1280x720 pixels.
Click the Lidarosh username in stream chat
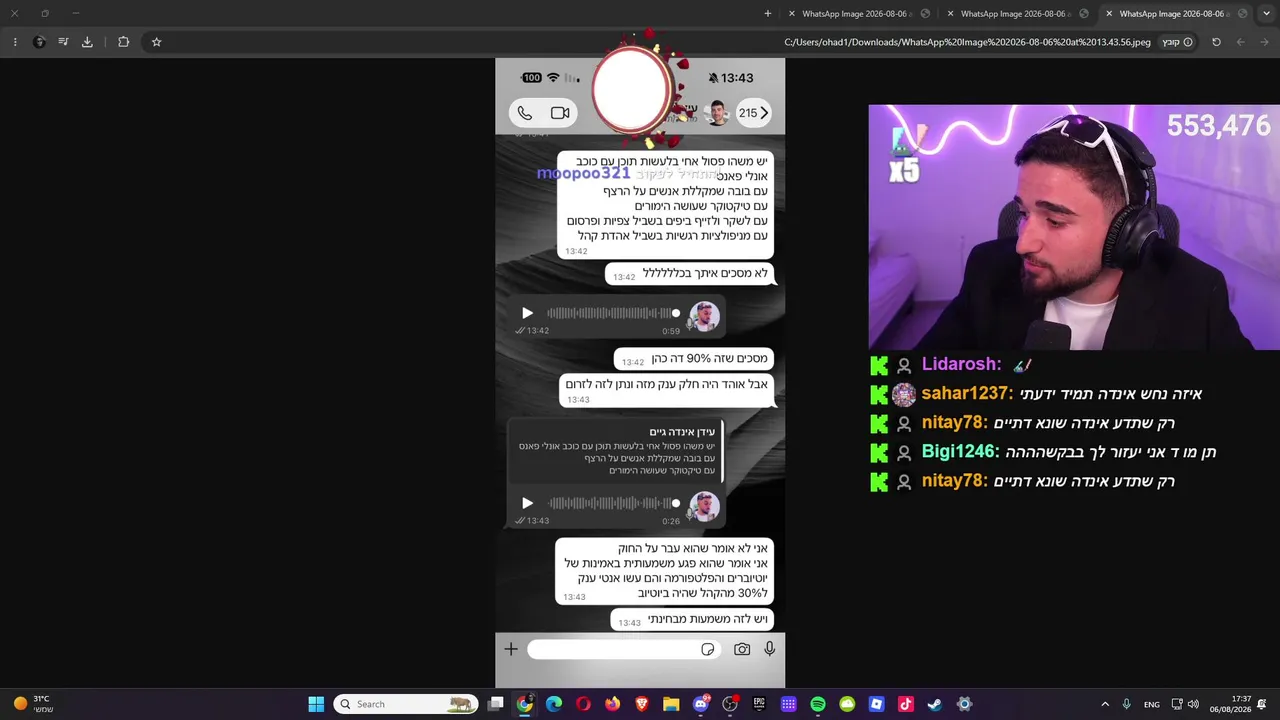(961, 365)
